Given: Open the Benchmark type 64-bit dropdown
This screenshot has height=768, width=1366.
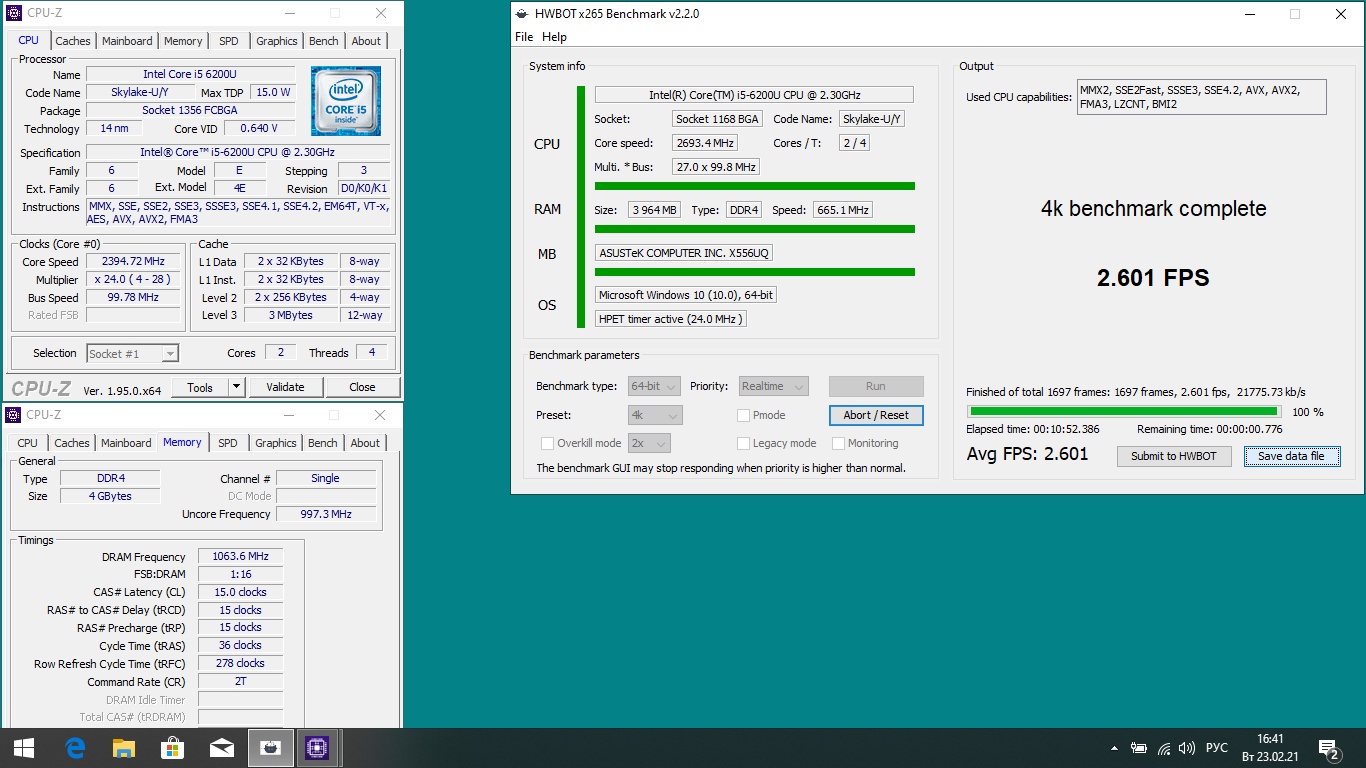Looking at the screenshot, I should [655, 386].
